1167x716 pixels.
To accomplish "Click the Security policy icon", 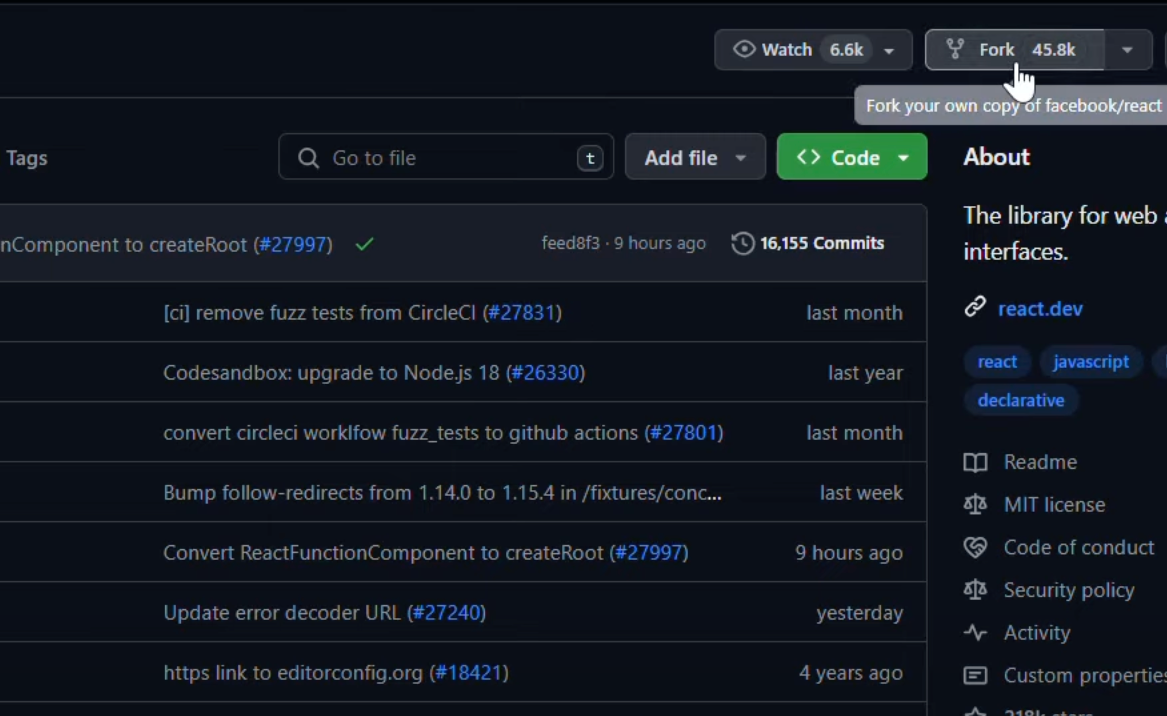I will click(x=975, y=590).
